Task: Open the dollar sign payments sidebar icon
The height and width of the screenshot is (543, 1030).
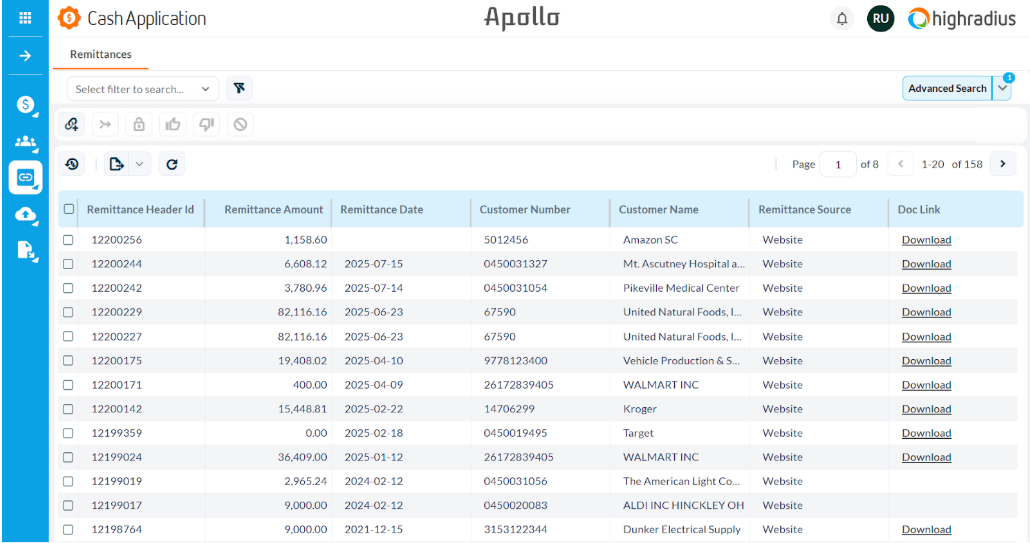Action: coord(26,104)
